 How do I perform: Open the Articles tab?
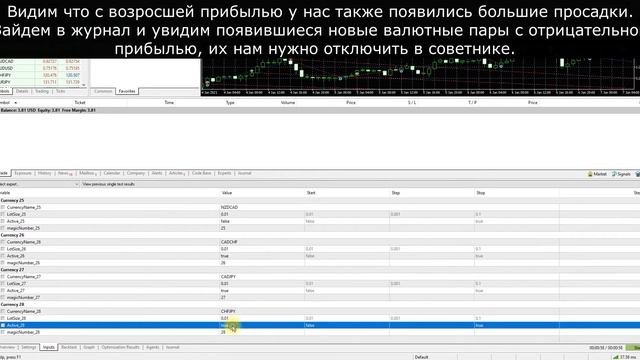[176, 173]
